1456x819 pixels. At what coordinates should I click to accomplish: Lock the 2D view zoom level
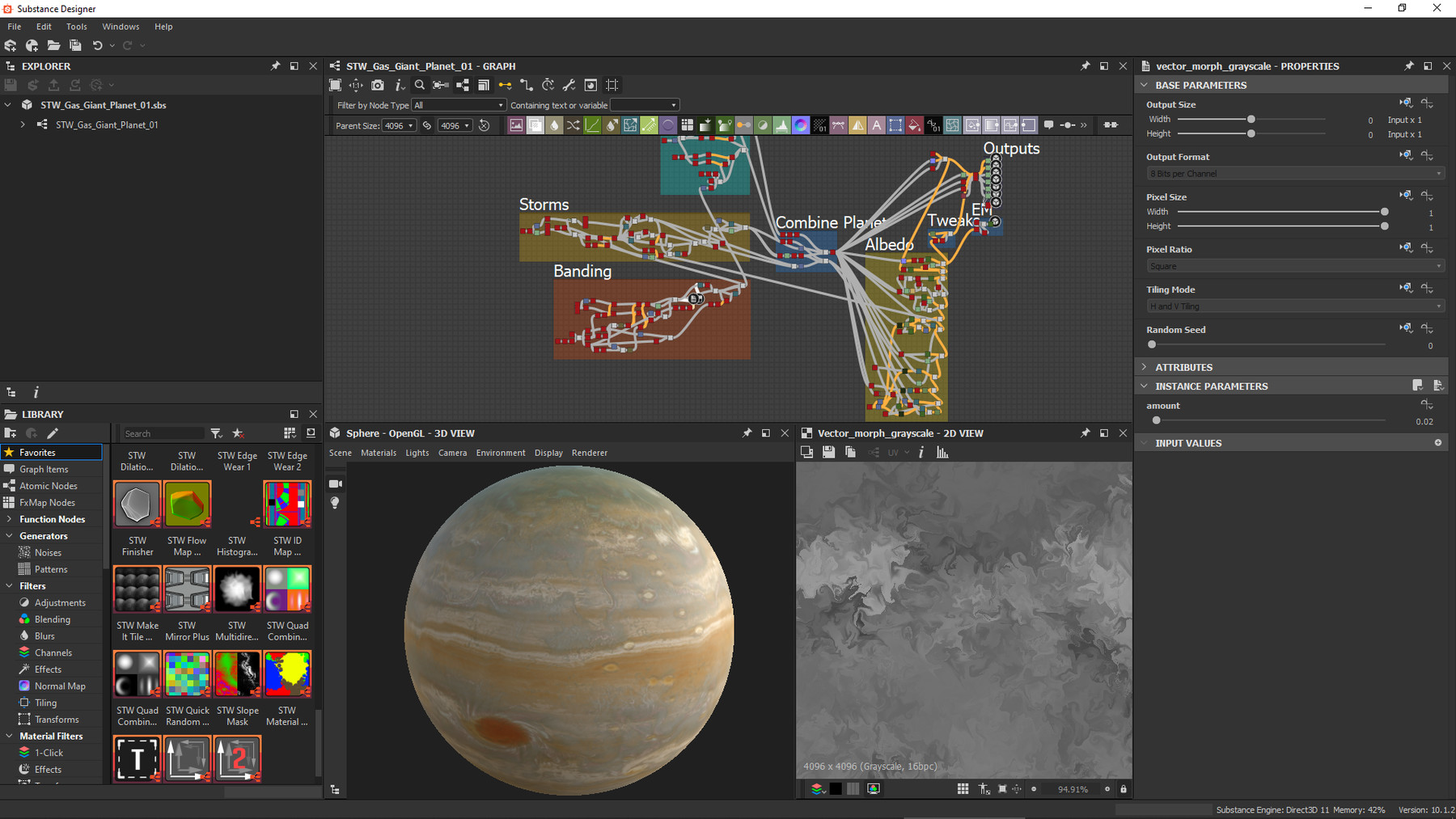point(1123,789)
